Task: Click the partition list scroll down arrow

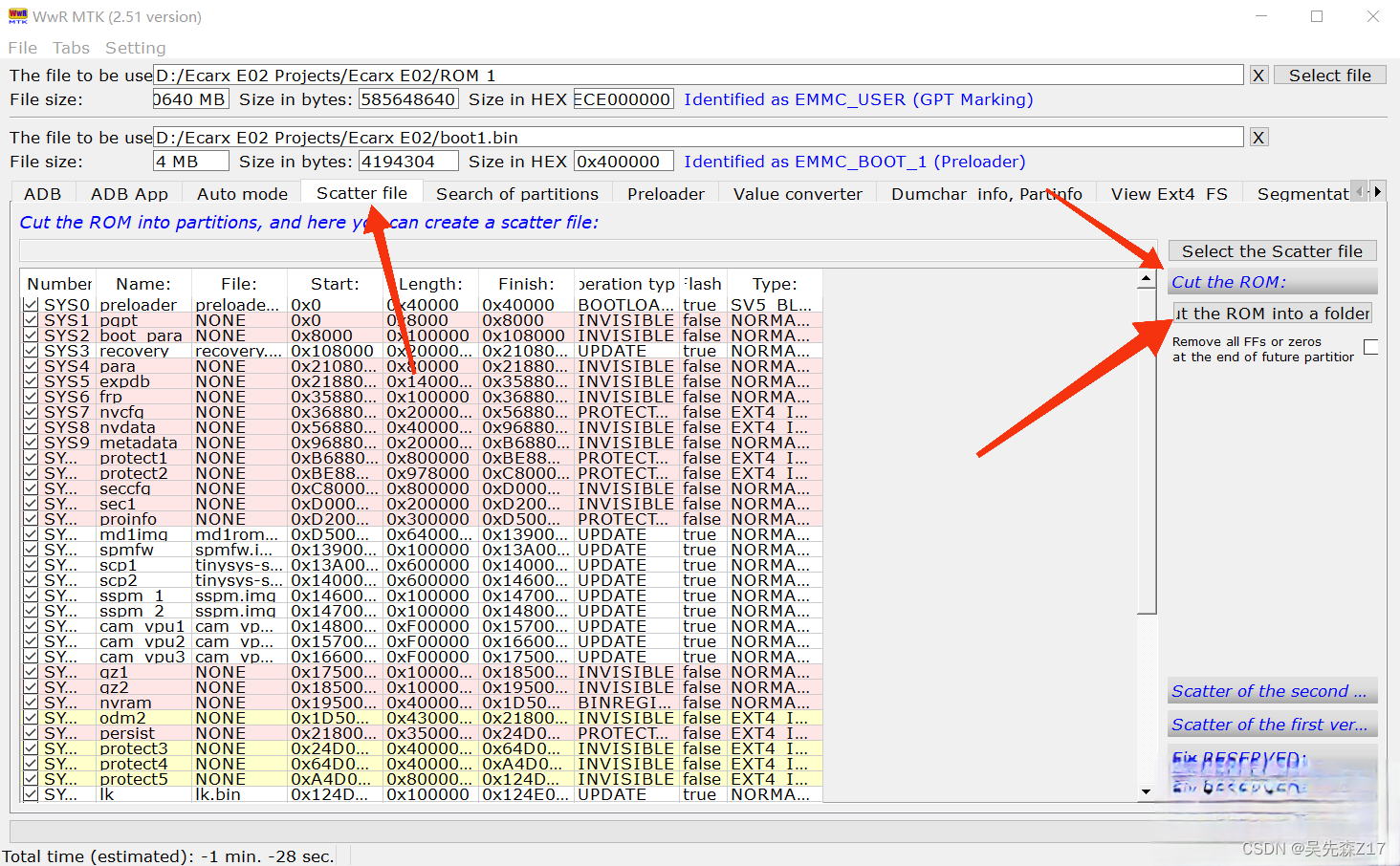Action: (1146, 792)
